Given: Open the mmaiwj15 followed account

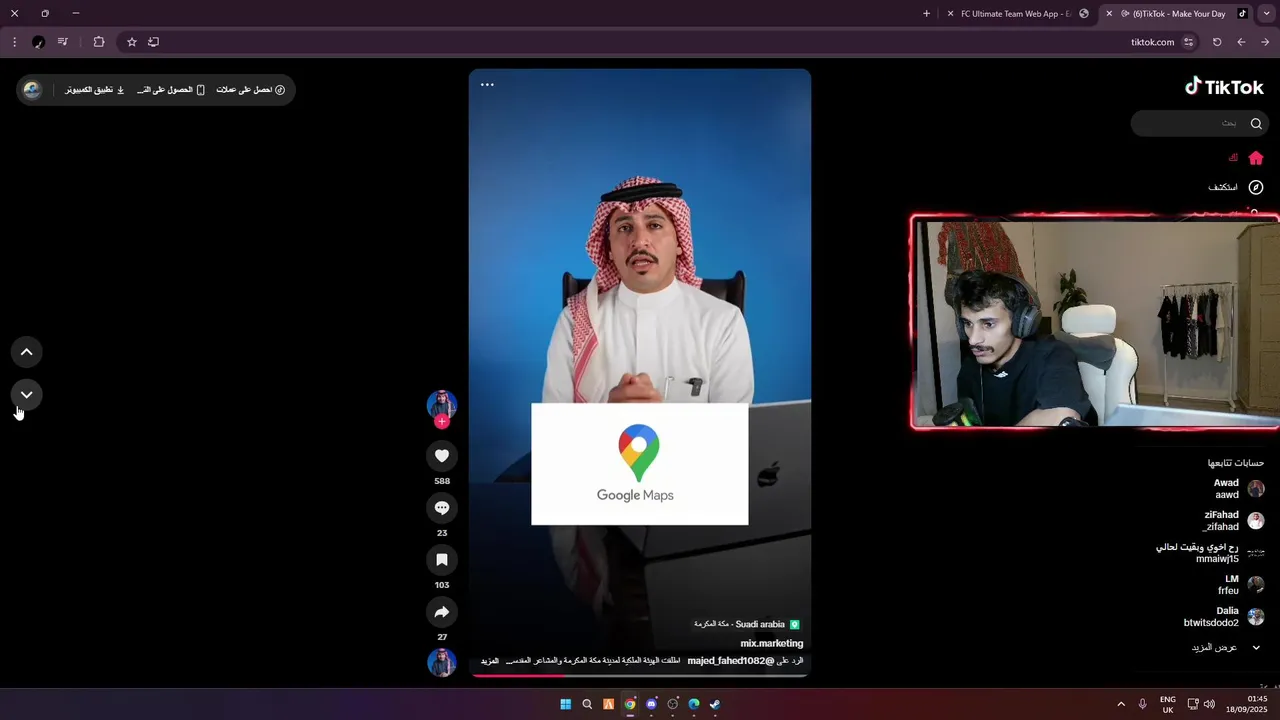Looking at the screenshot, I should 1210,553.
